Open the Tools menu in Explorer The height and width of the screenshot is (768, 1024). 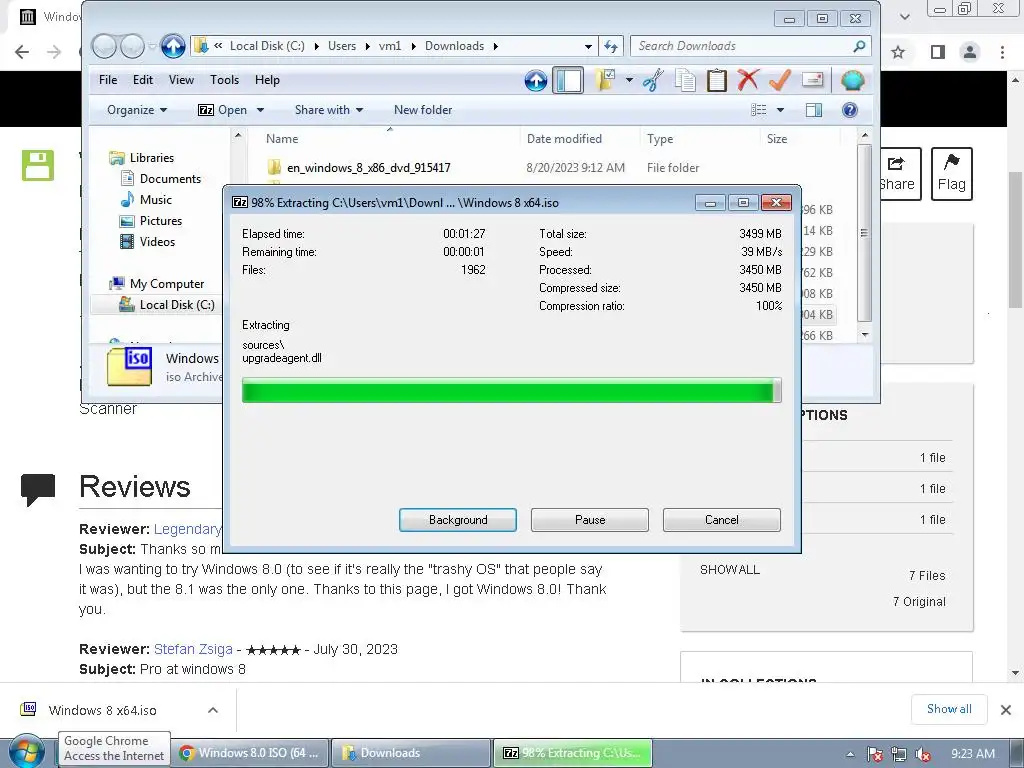coord(225,80)
